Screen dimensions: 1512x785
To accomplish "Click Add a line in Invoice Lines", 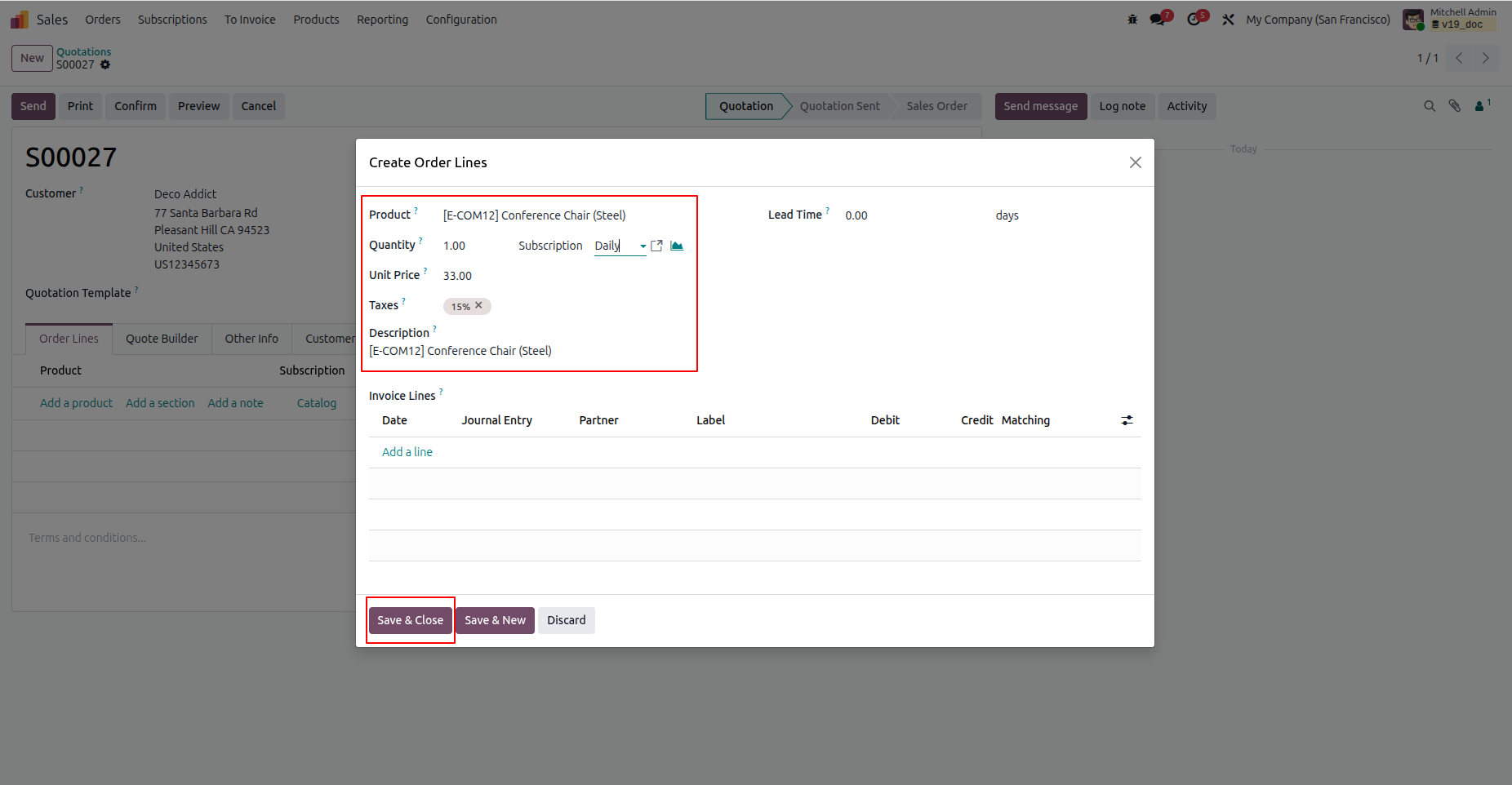I will 407,452.
